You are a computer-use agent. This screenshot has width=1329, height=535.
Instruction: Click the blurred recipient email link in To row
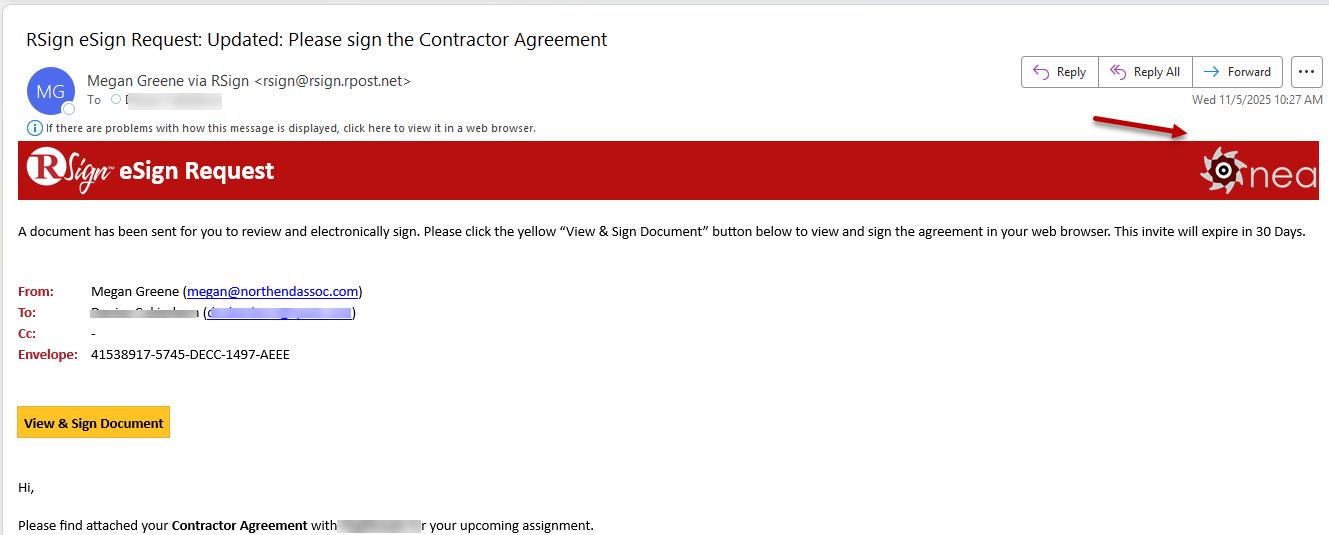280,313
